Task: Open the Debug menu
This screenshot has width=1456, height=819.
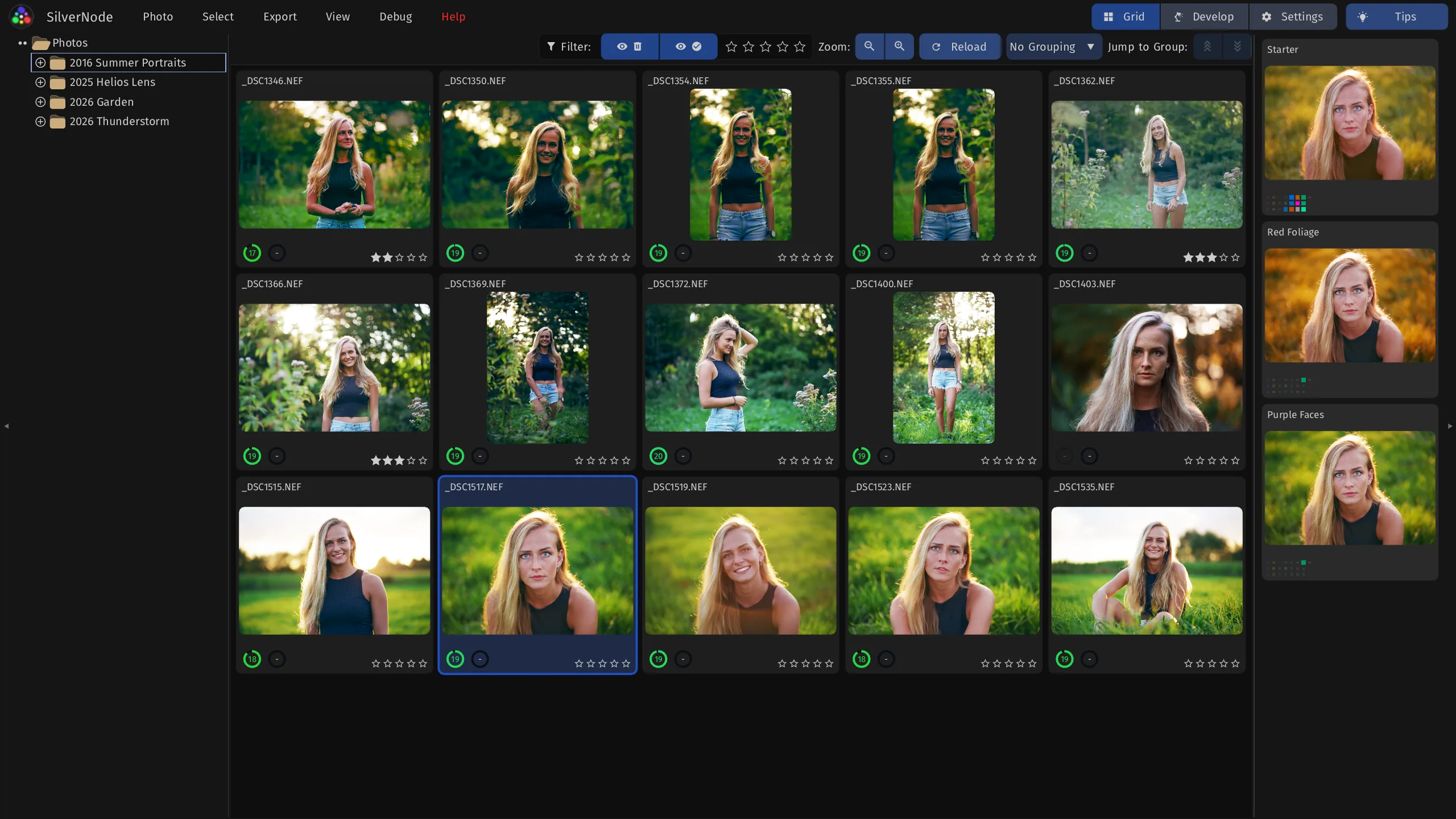Action: pyautogui.click(x=396, y=16)
